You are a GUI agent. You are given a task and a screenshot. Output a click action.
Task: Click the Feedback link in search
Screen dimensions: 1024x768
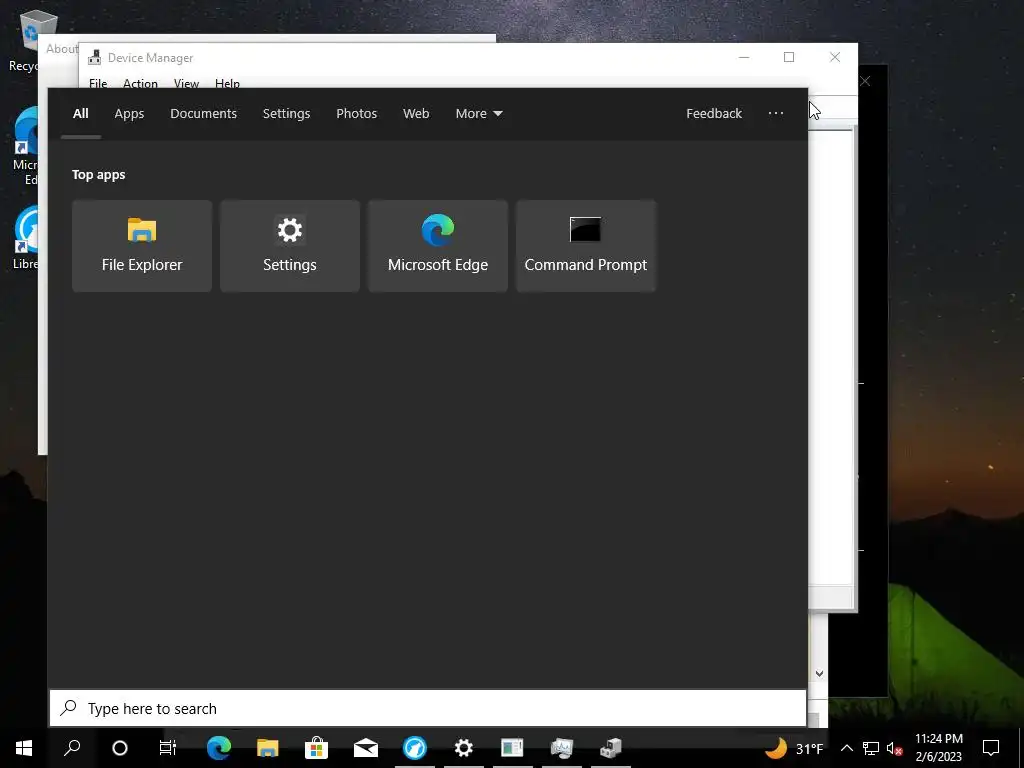[714, 114]
